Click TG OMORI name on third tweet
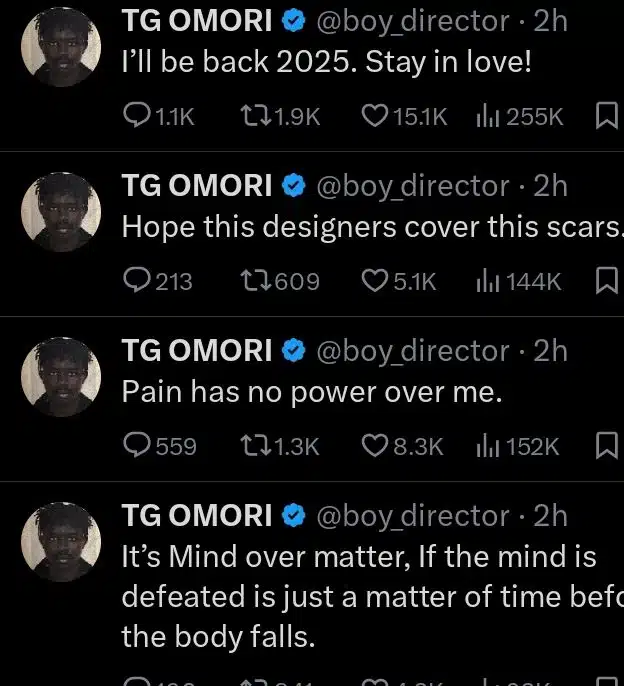 click(x=196, y=351)
